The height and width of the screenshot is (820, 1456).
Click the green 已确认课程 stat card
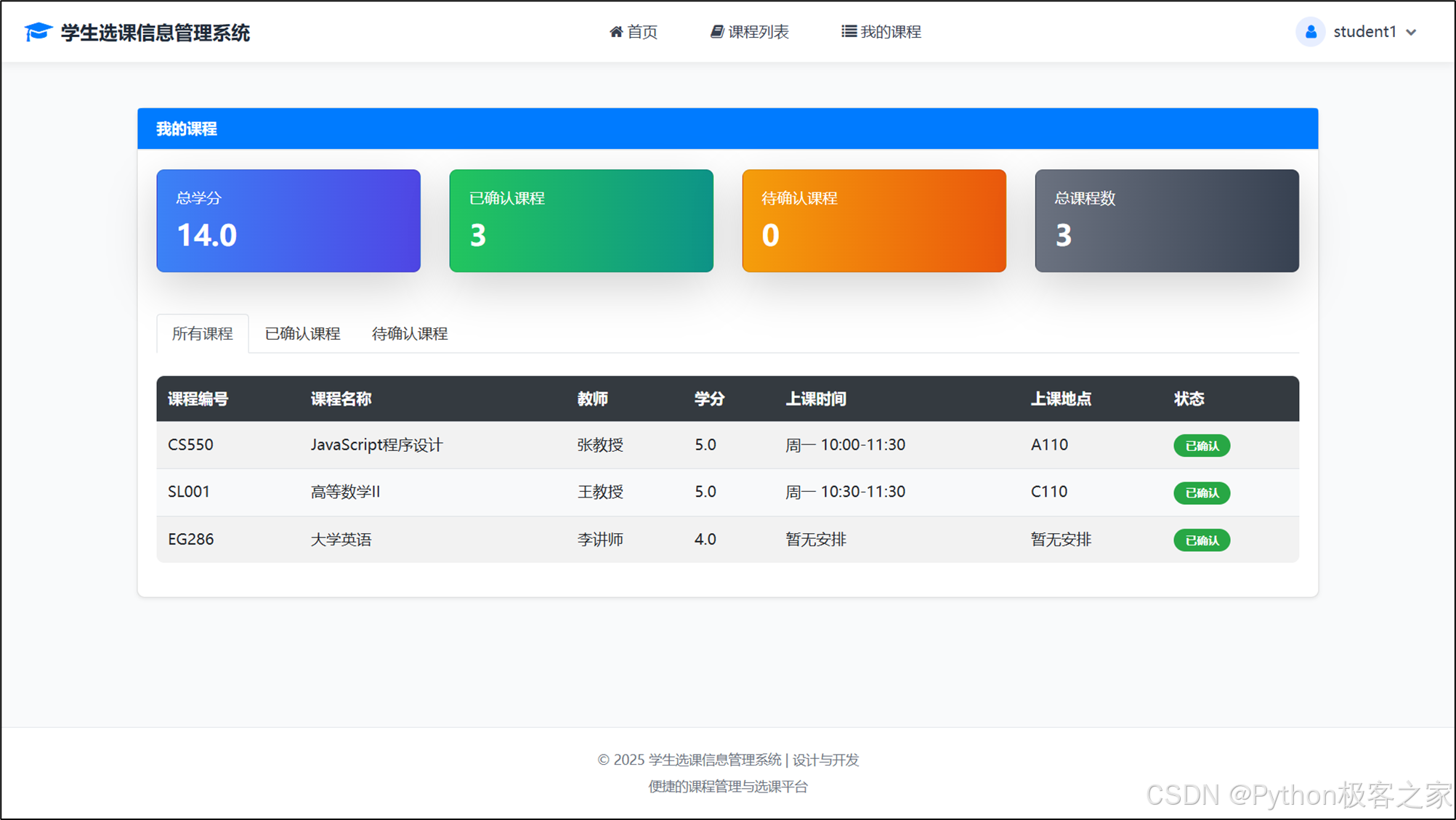(581, 221)
